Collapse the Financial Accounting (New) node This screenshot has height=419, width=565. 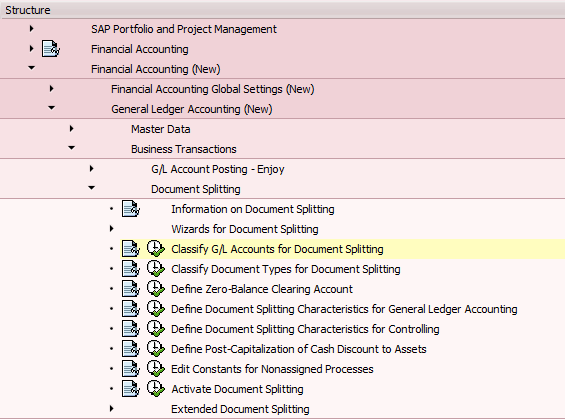pos(32,68)
